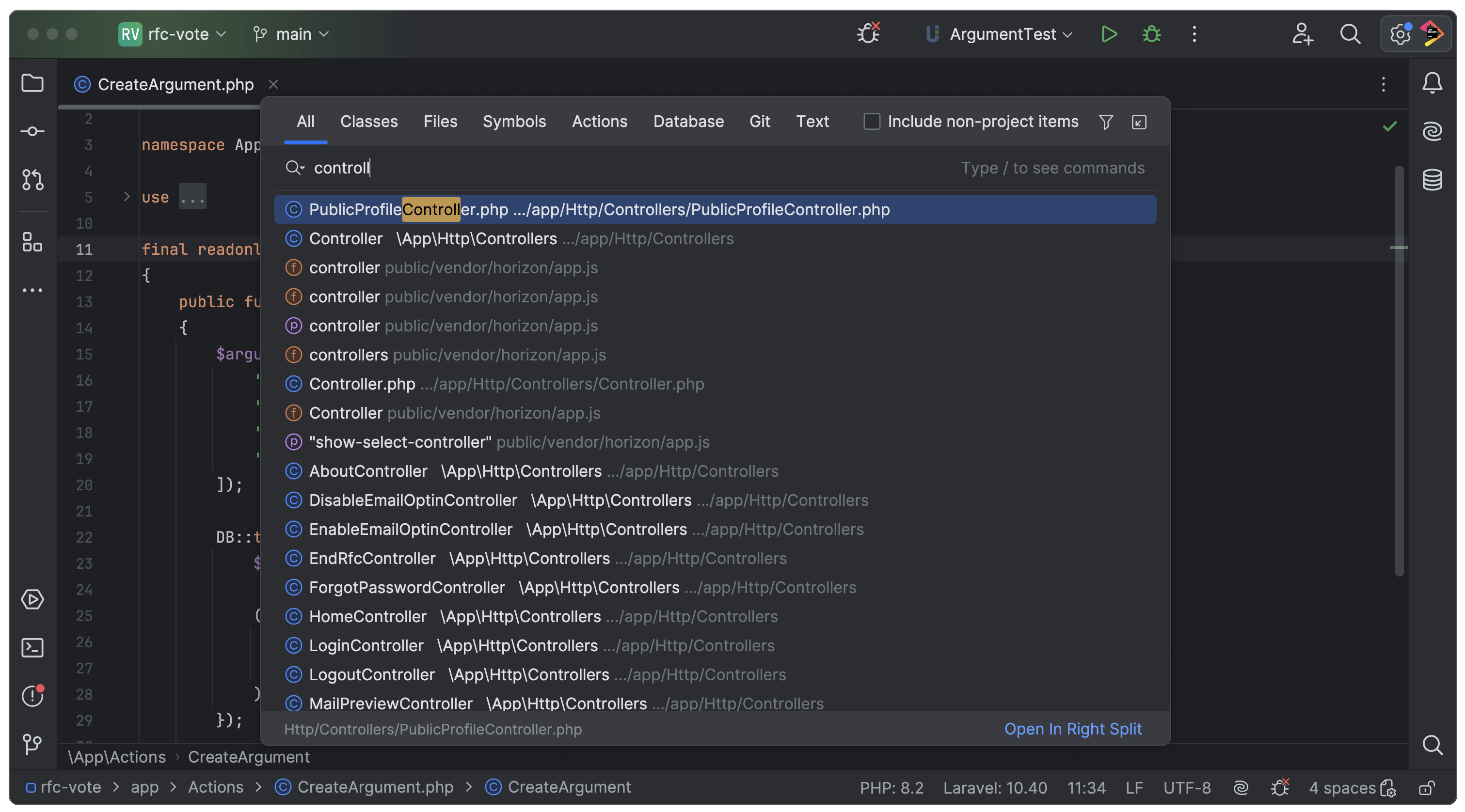Switch to the Classes search tab

pyautogui.click(x=368, y=122)
